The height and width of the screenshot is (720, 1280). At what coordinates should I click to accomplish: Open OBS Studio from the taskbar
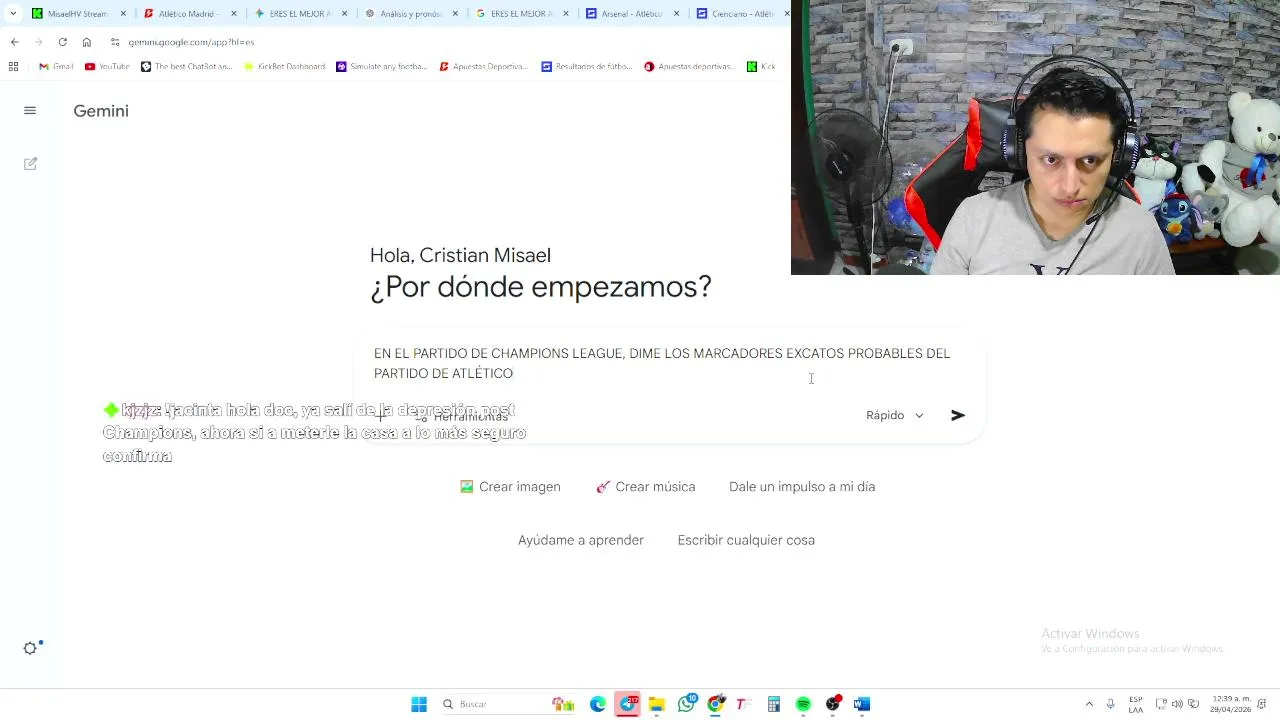[x=833, y=704]
